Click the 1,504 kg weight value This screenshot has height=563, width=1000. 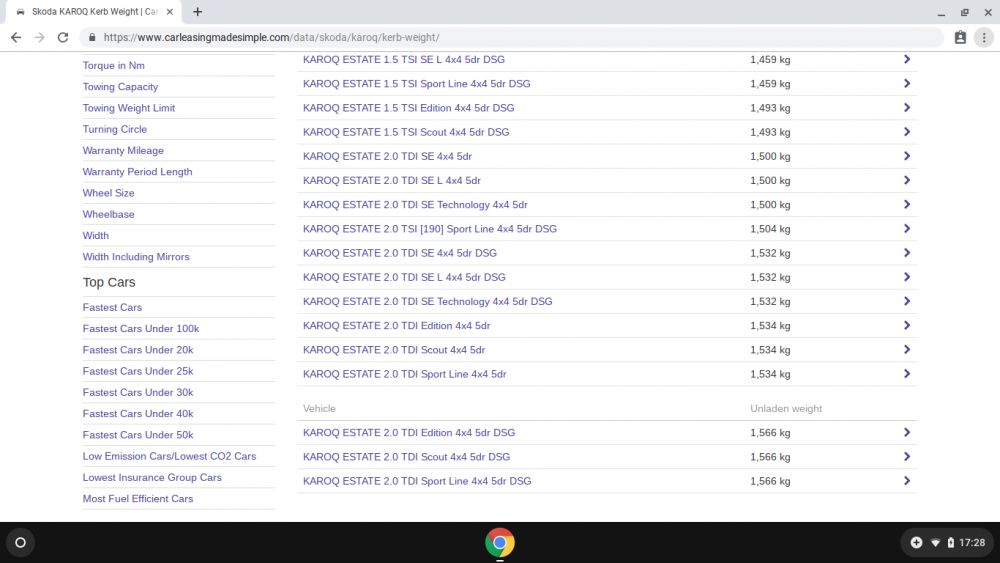[x=770, y=229]
